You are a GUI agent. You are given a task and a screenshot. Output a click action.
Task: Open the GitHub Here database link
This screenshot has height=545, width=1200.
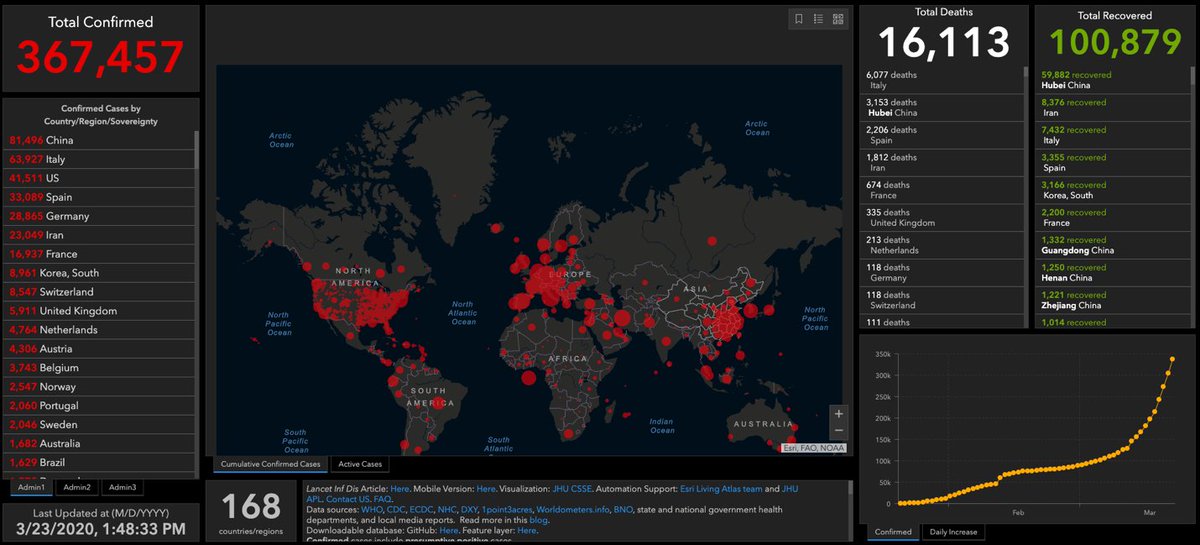point(449,530)
